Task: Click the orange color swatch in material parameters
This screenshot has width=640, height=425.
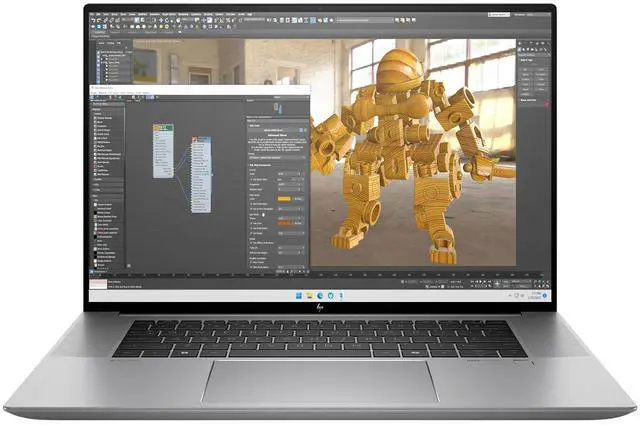Action: point(284,223)
